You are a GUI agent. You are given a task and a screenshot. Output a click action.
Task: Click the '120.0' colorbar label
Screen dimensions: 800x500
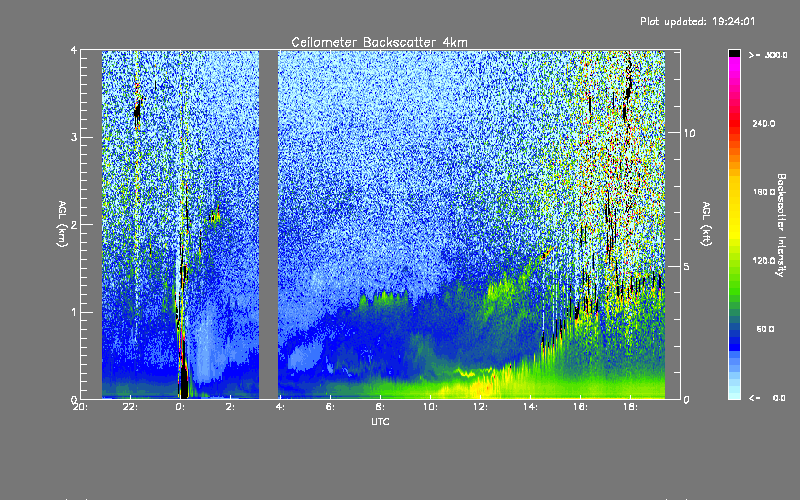click(764, 260)
